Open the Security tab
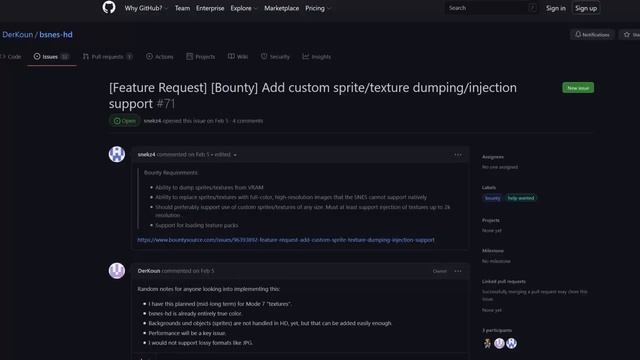 pos(275,57)
